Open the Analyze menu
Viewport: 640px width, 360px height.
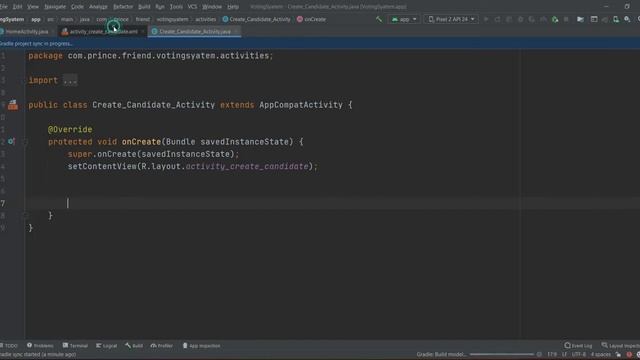(98, 7)
